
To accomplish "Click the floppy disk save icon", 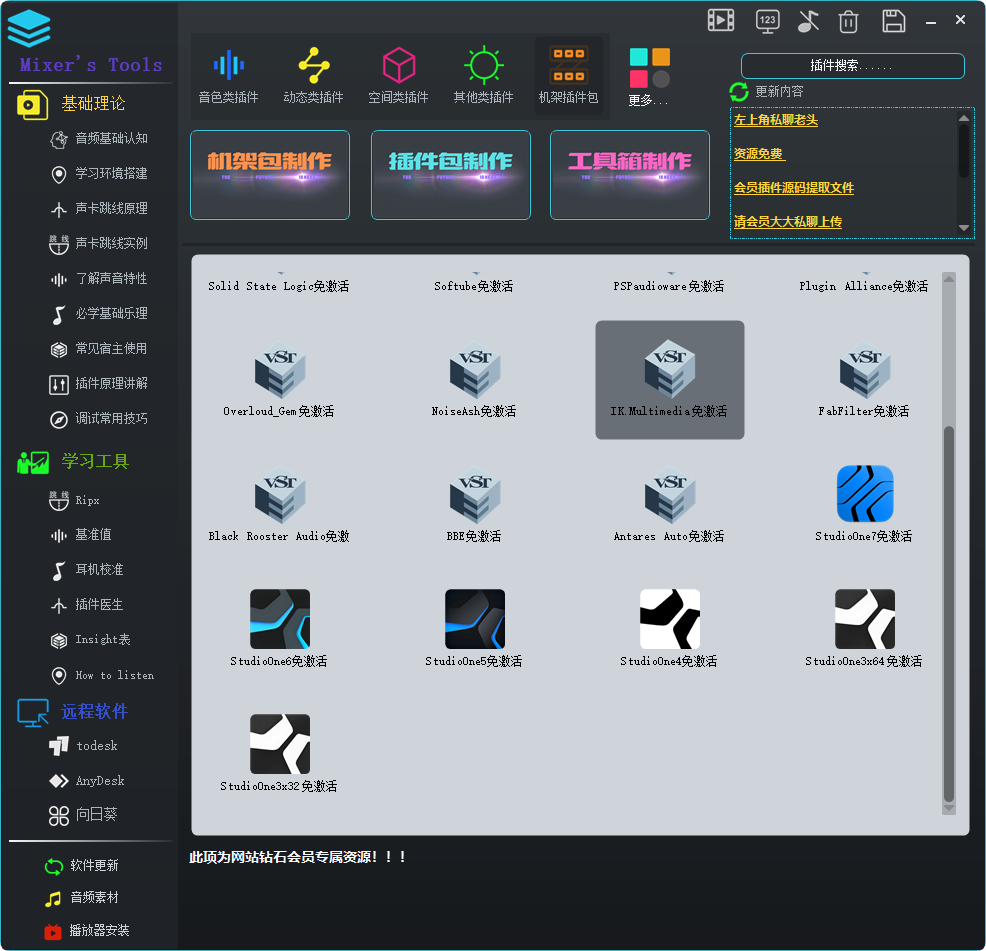I will 894,21.
